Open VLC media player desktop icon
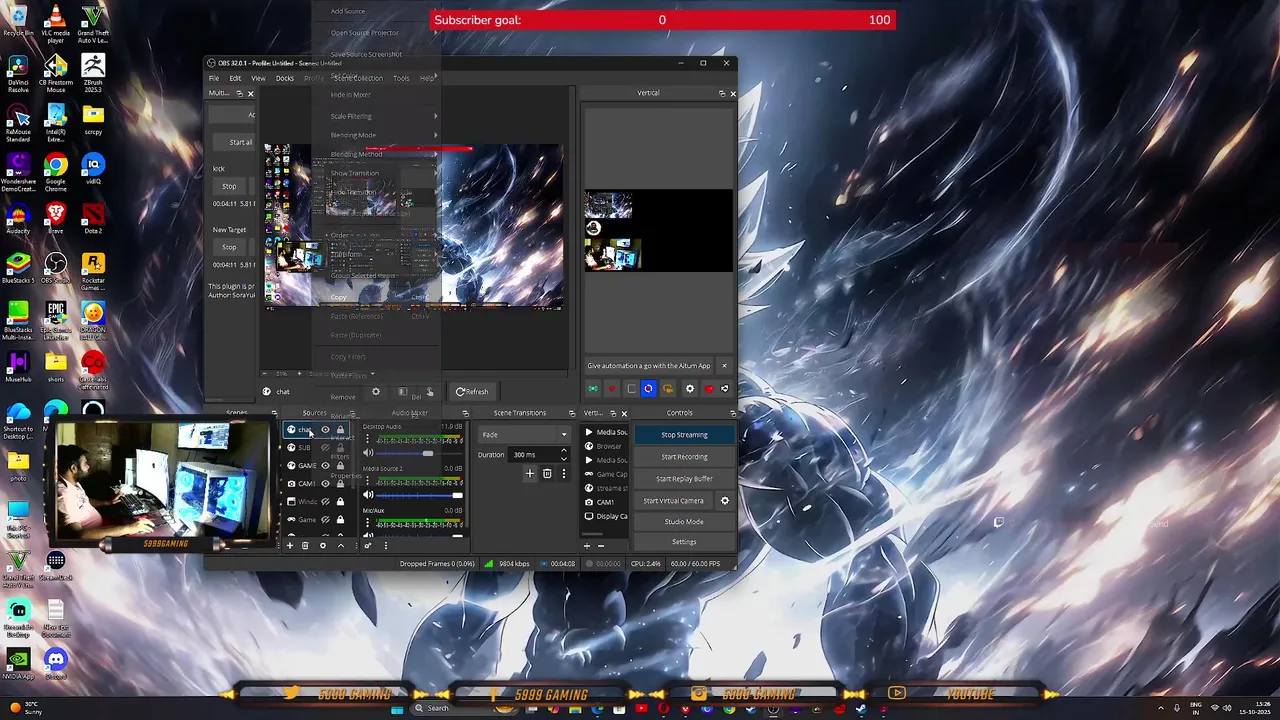This screenshot has height=720, width=1280. 56,23
